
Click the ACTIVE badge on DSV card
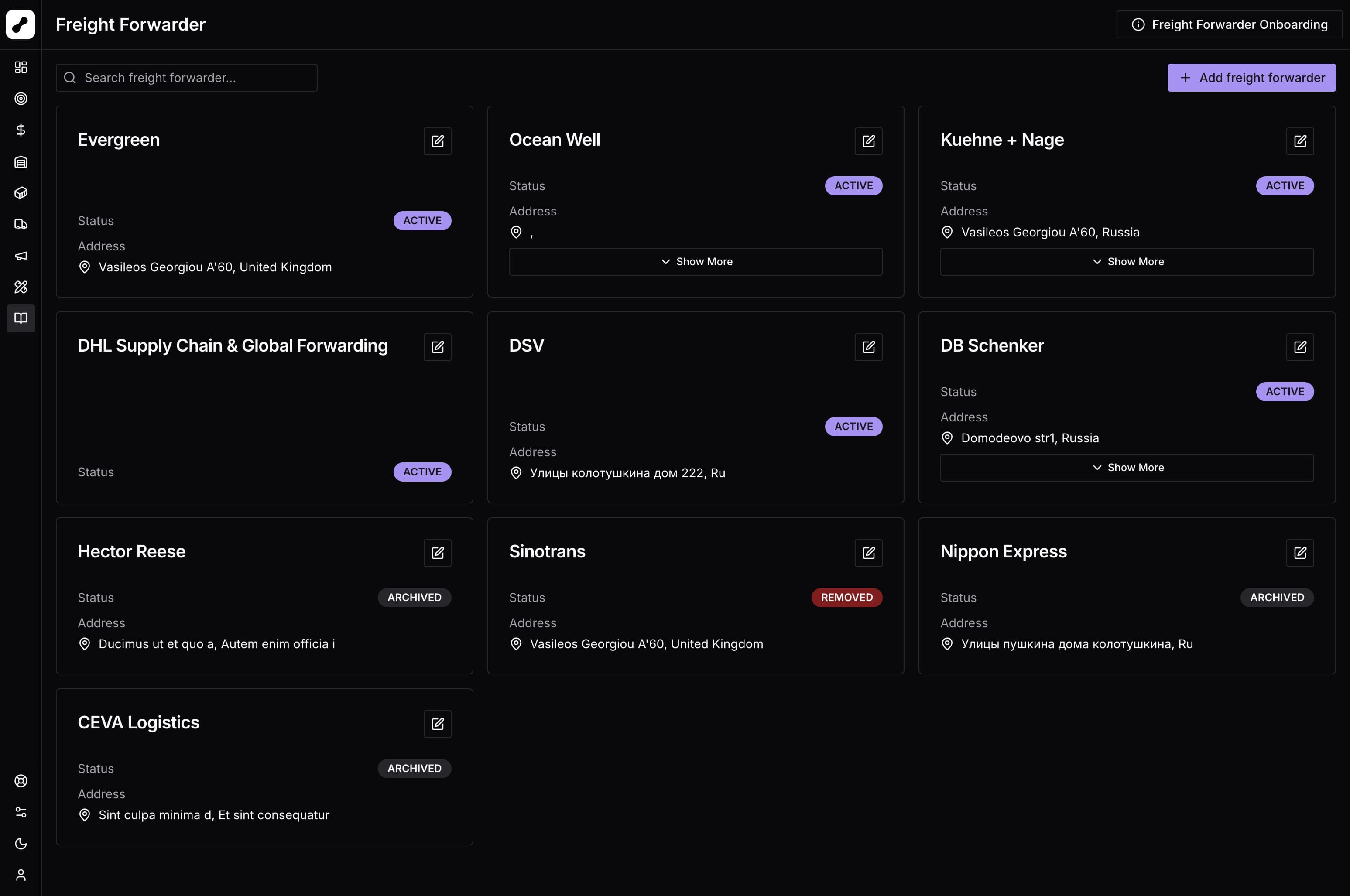pyautogui.click(x=854, y=427)
